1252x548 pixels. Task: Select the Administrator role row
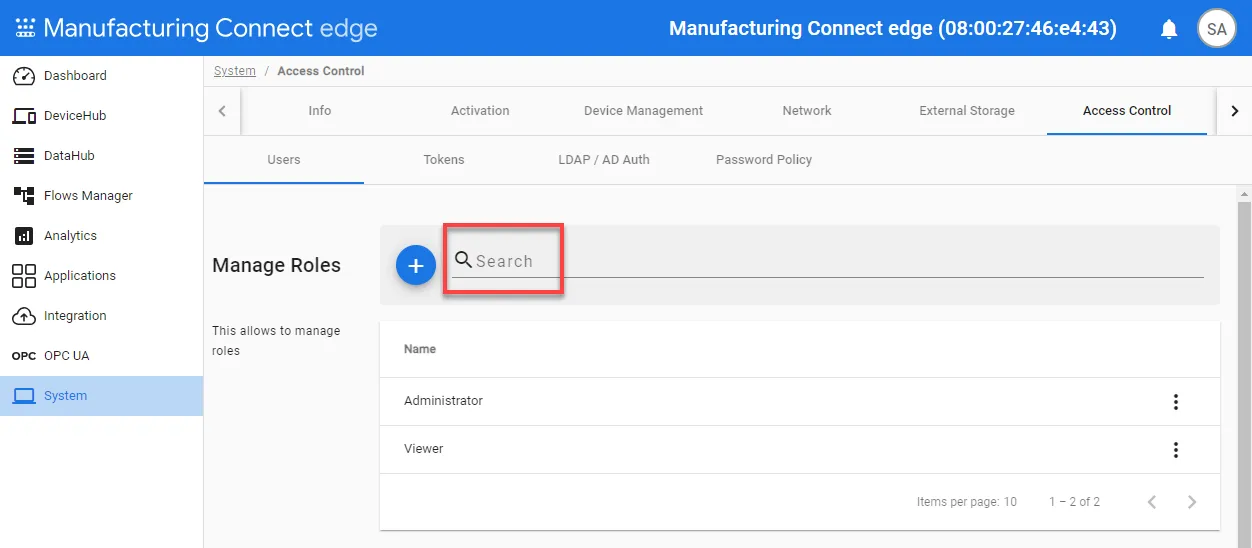[x=800, y=402]
